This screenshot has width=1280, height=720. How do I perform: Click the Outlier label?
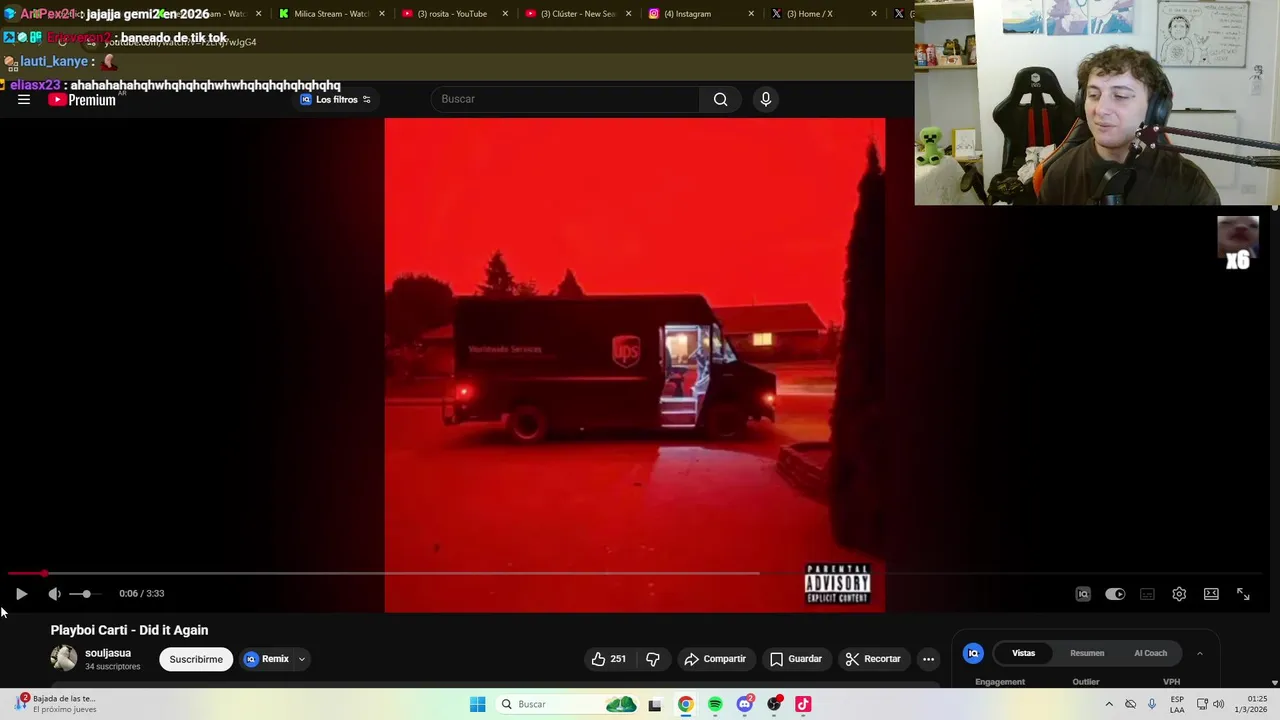tap(1086, 682)
